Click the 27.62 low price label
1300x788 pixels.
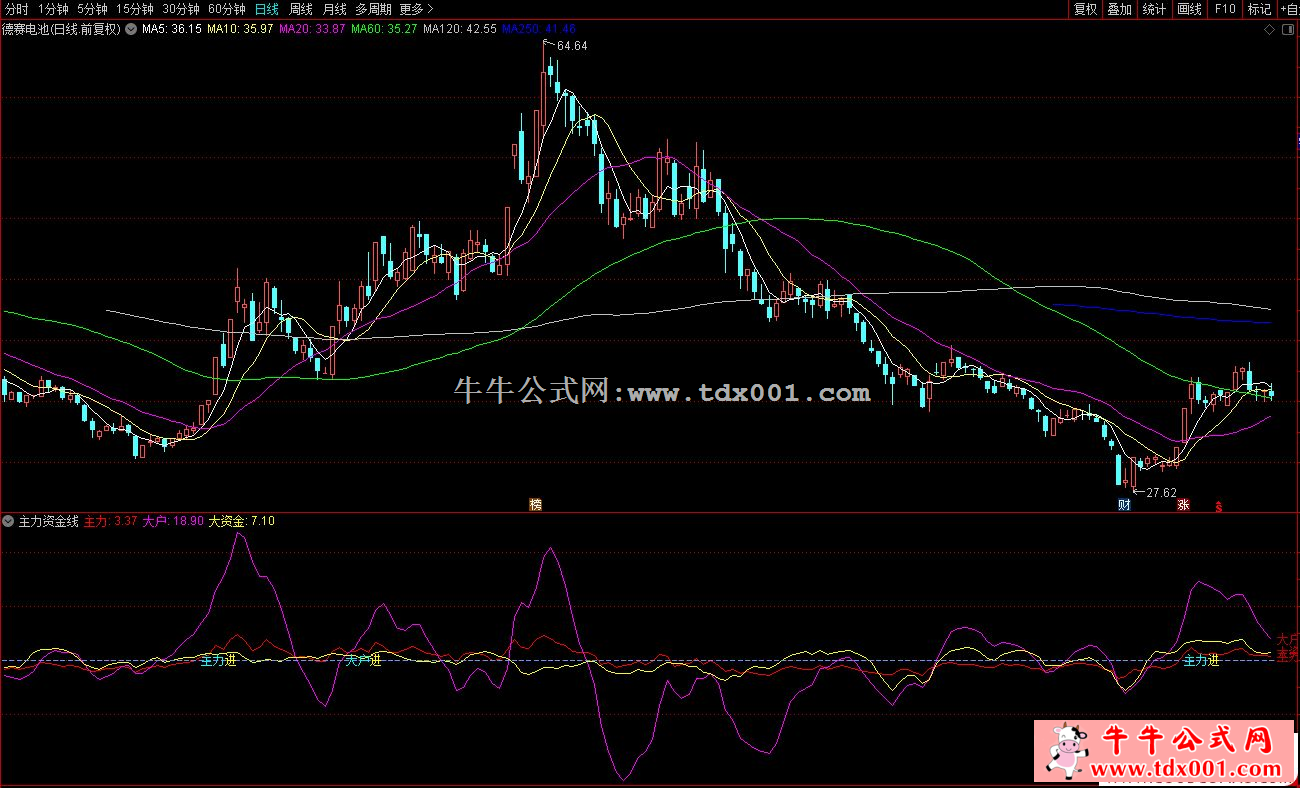[1161, 493]
